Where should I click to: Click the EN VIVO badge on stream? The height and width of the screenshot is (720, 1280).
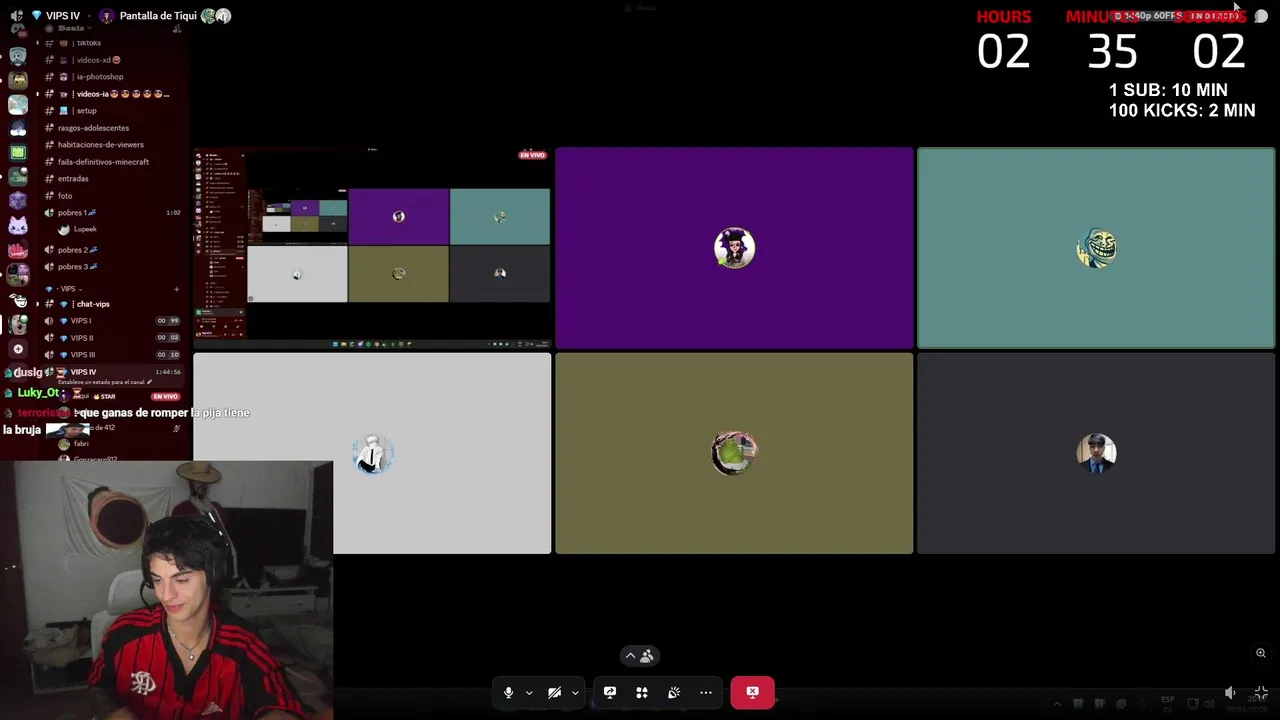click(532, 155)
